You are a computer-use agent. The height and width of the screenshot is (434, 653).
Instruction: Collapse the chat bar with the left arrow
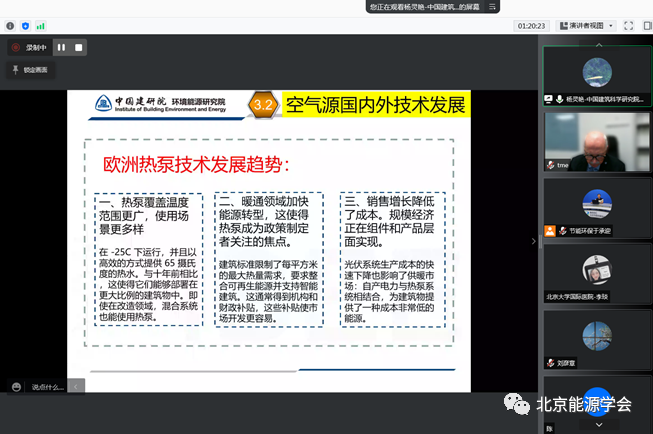(x=76, y=387)
